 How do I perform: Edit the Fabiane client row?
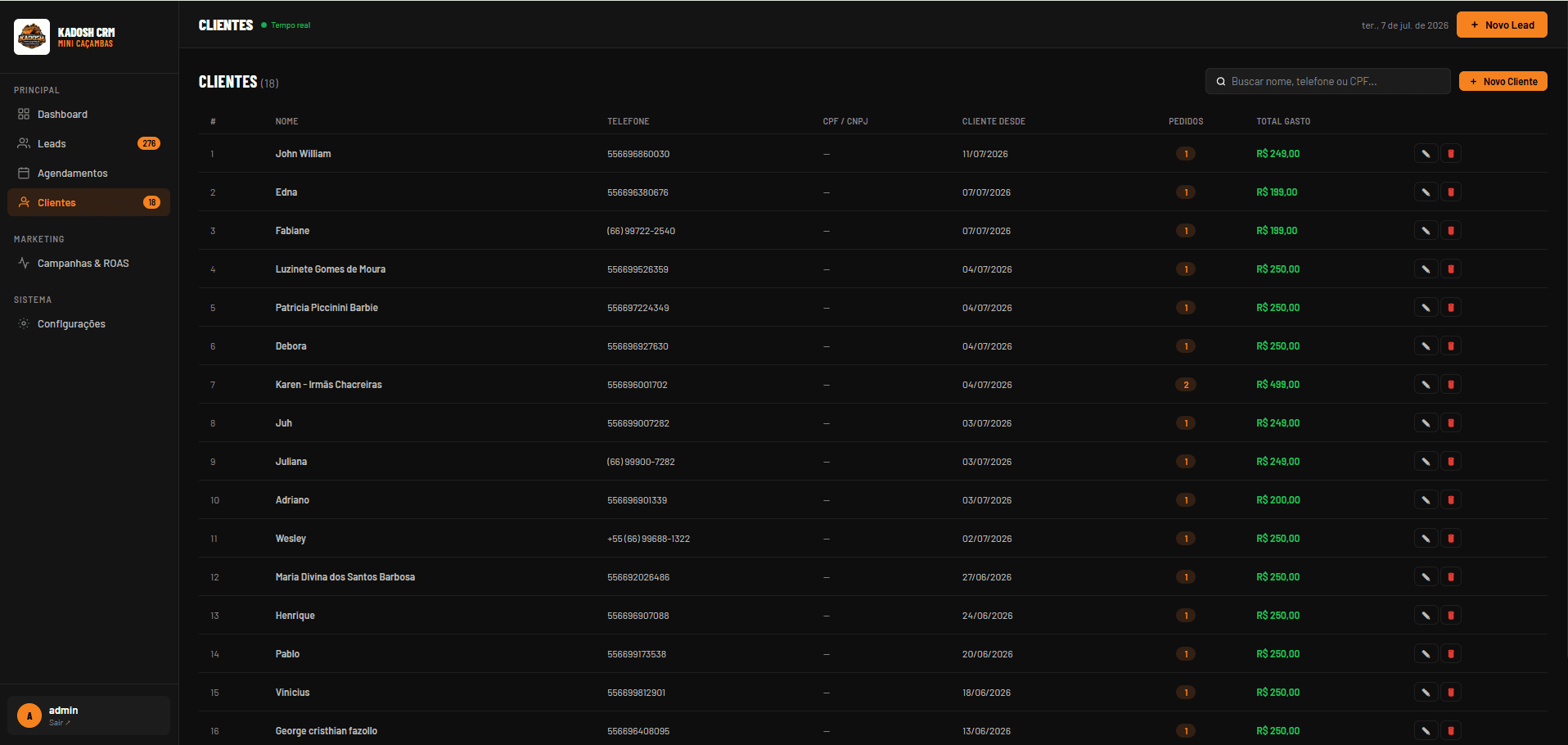[x=1426, y=231]
